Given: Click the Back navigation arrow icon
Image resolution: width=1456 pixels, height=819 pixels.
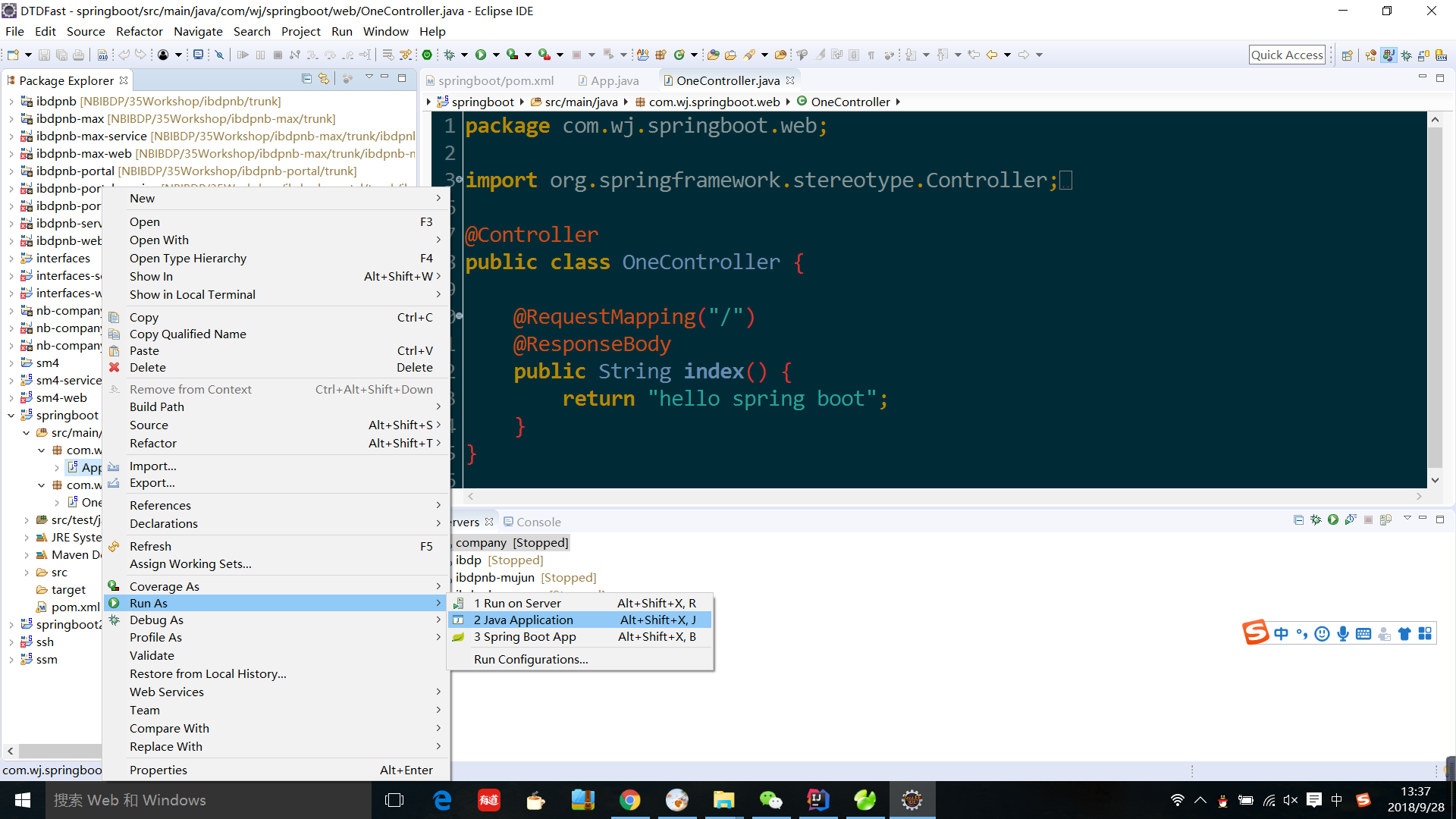Looking at the screenshot, I should point(991,55).
